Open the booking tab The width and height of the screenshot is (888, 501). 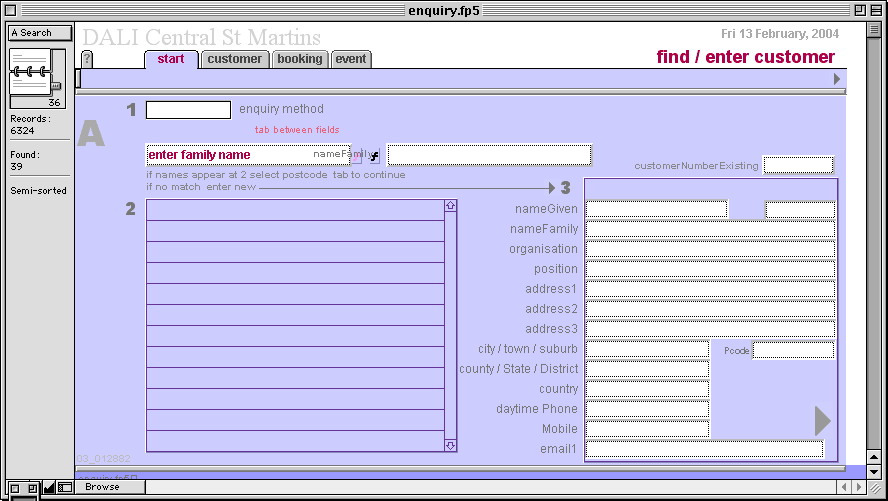tap(299, 59)
